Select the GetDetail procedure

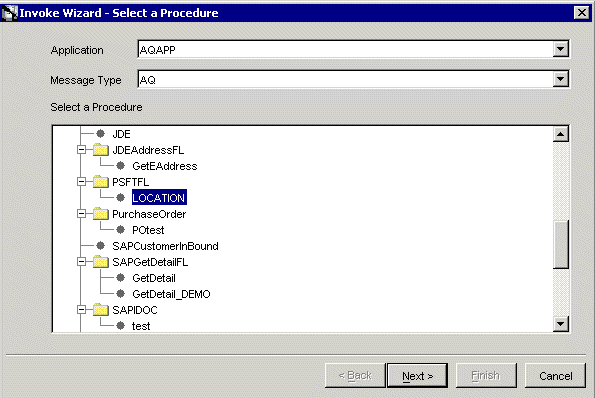tap(154, 278)
